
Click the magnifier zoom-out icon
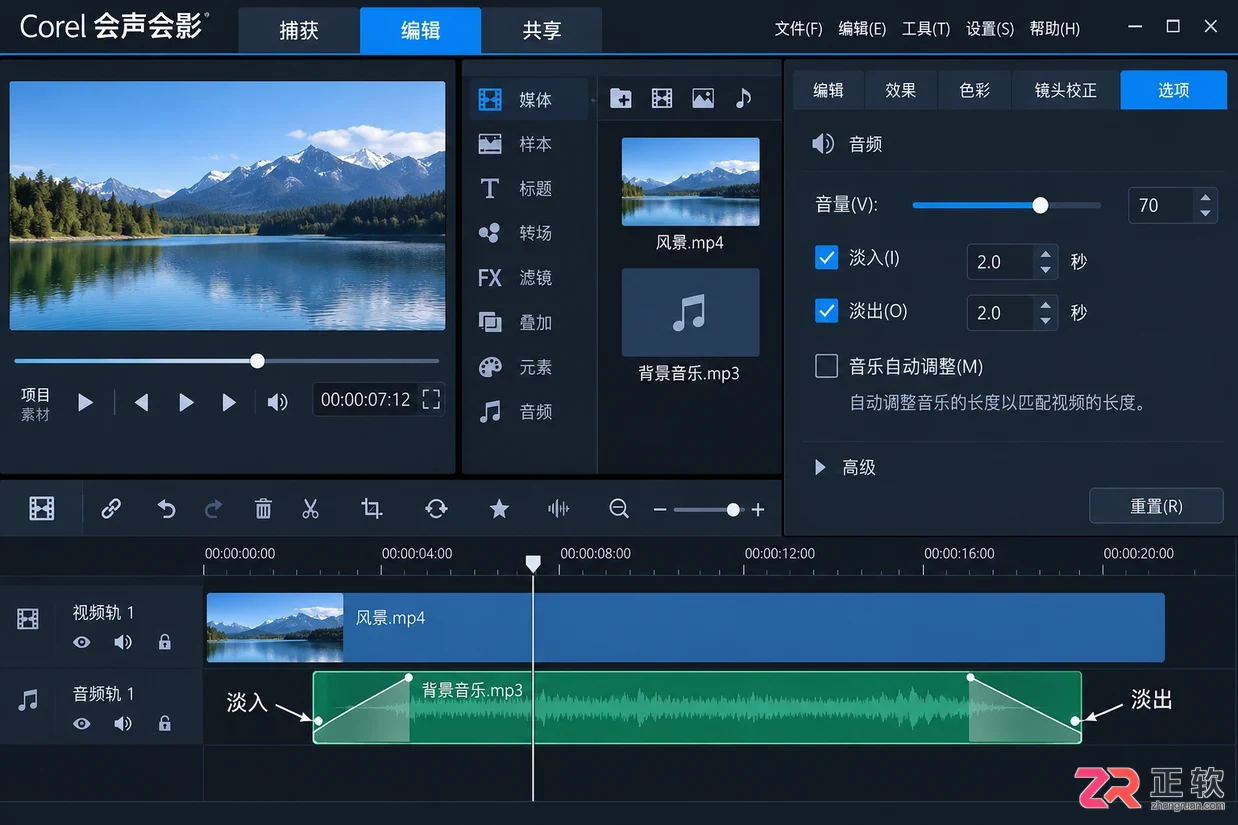point(619,509)
